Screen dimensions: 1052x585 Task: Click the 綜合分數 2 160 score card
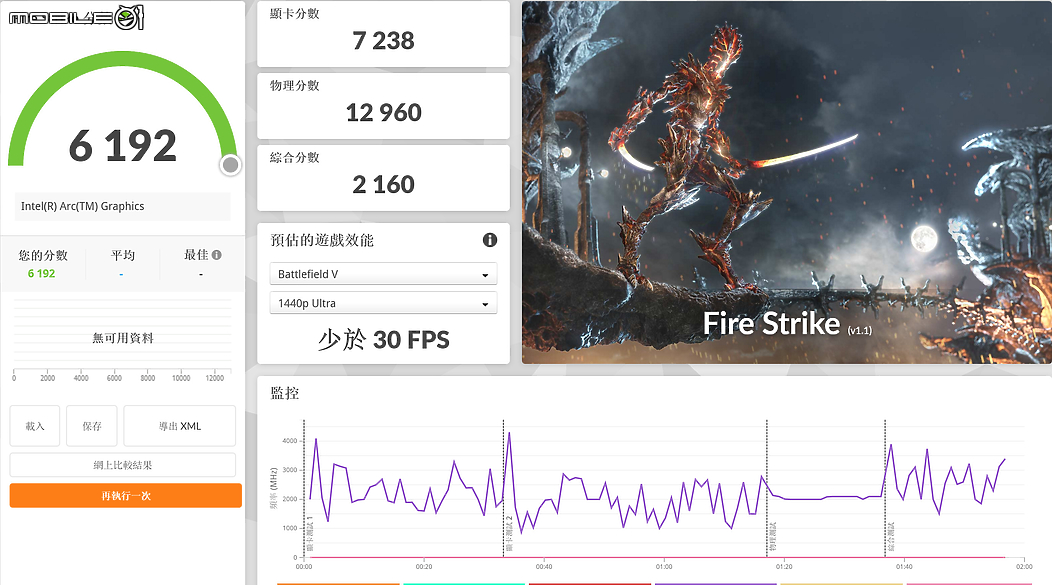383,178
